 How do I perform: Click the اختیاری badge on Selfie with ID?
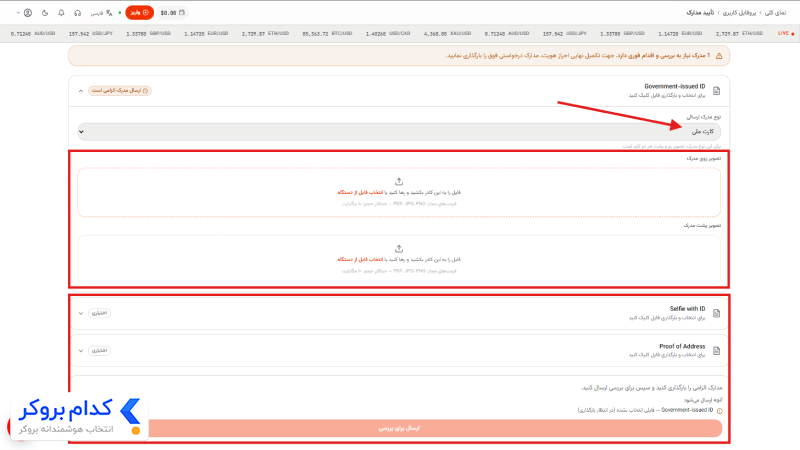[x=99, y=313]
